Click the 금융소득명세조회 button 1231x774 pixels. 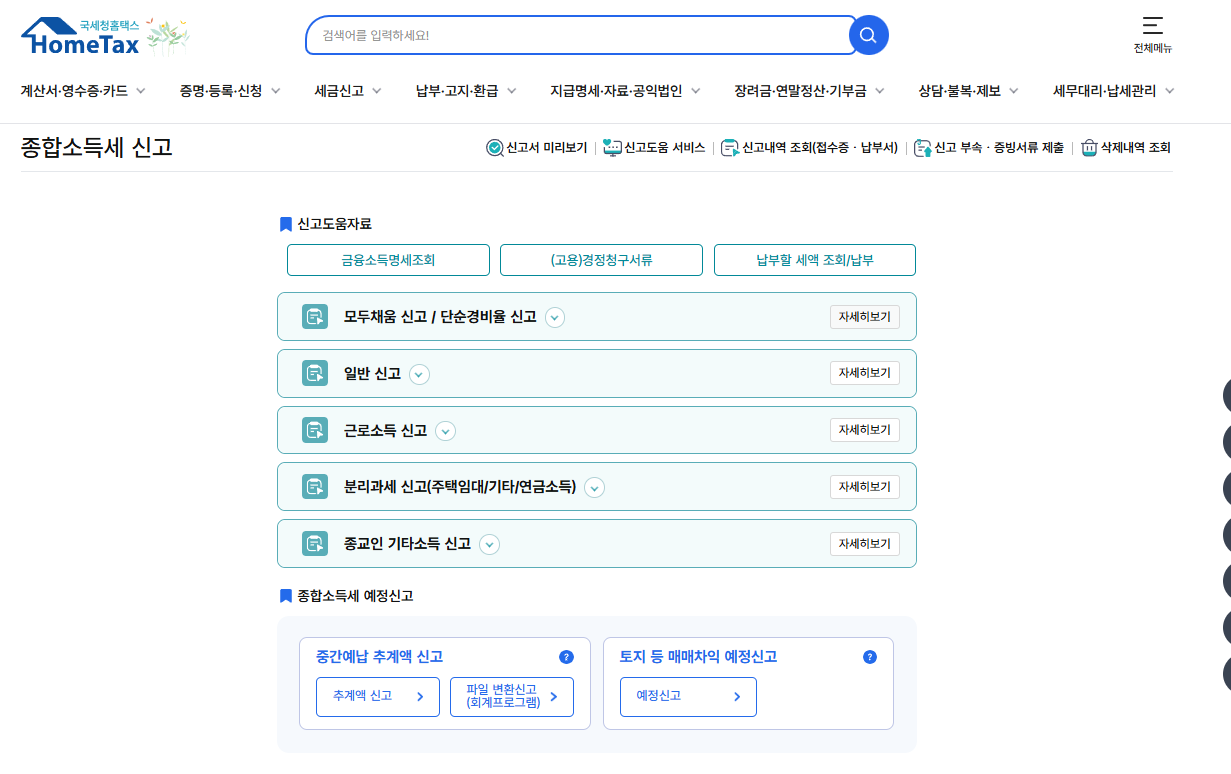click(388, 259)
